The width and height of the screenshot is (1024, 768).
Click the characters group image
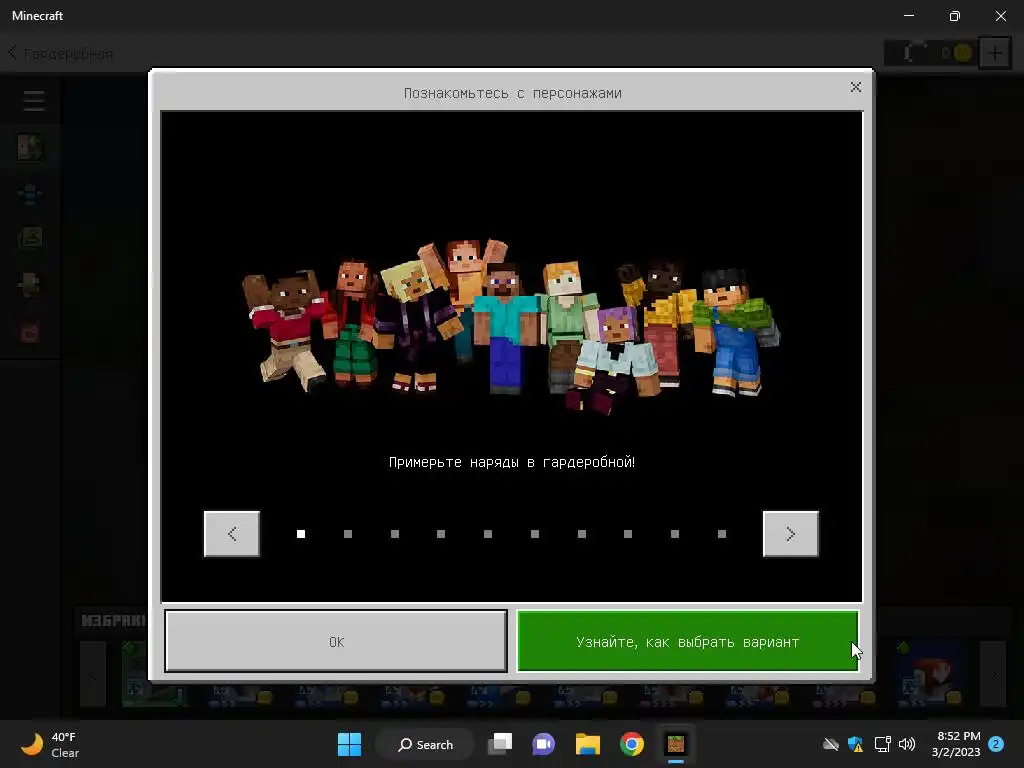511,327
